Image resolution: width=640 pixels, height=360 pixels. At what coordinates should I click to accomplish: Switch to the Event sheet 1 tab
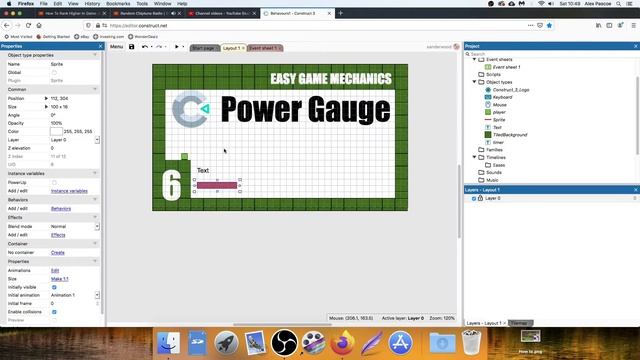(x=265, y=48)
